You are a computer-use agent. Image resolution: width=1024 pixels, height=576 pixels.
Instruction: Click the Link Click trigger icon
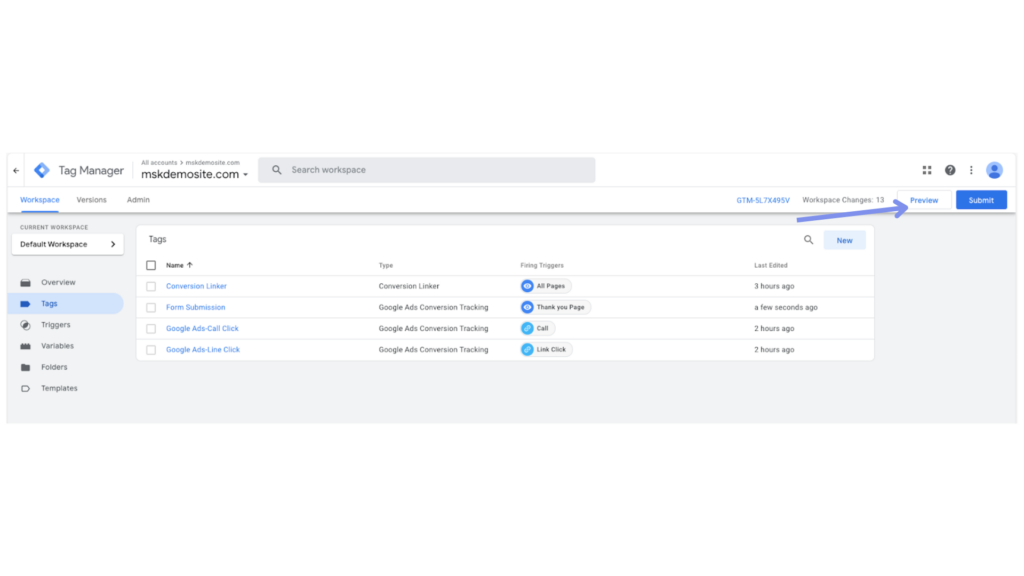[x=527, y=349]
